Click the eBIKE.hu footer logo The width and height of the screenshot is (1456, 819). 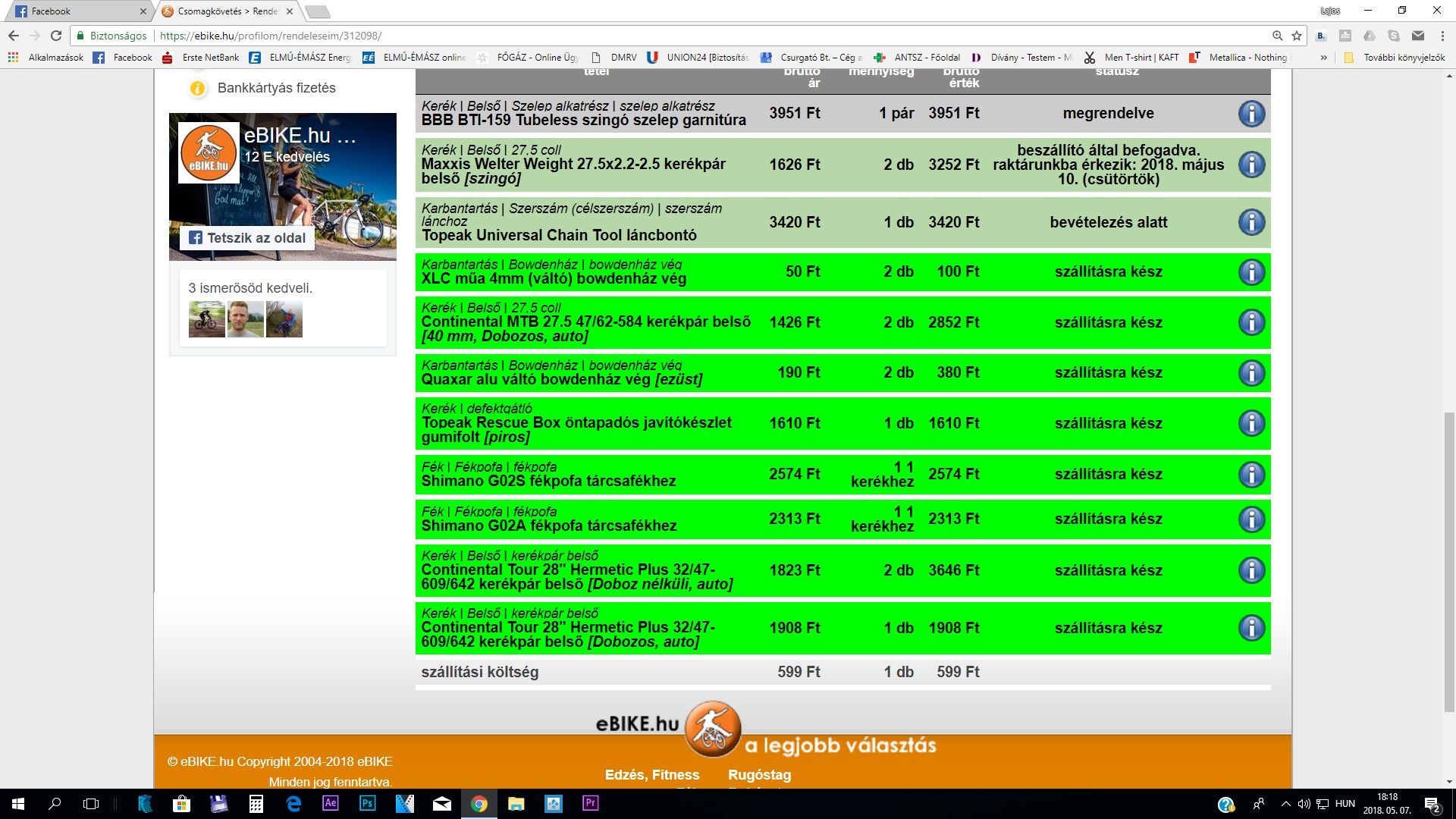tap(711, 728)
